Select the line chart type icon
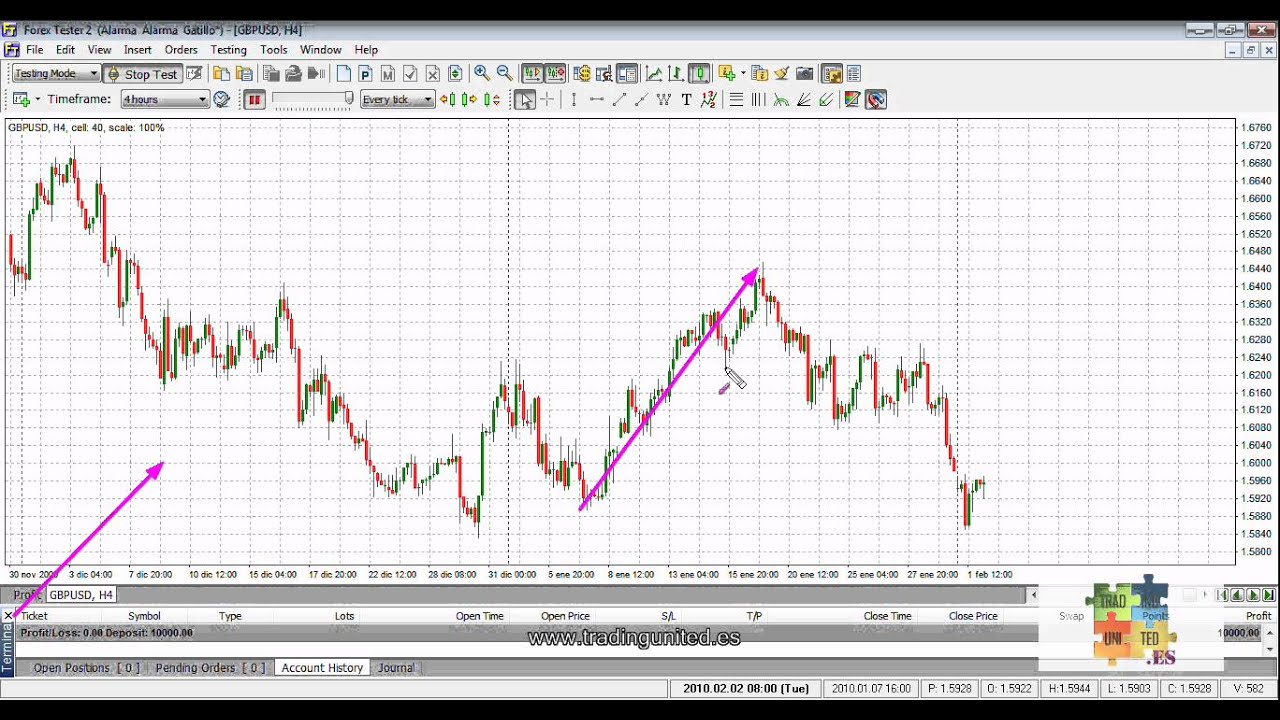Image resolution: width=1280 pixels, height=720 pixels. tap(654, 73)
